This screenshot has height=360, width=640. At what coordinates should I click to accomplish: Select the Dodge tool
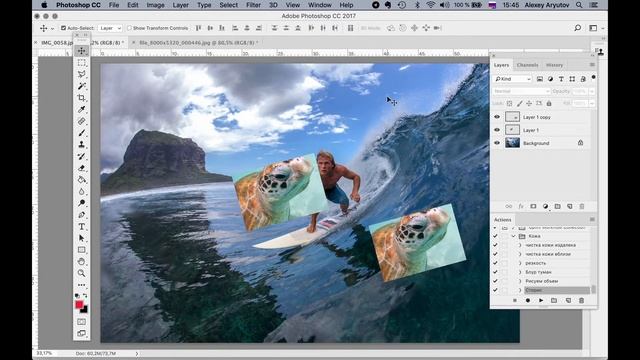pyautogui.click(x=82, y=203)
